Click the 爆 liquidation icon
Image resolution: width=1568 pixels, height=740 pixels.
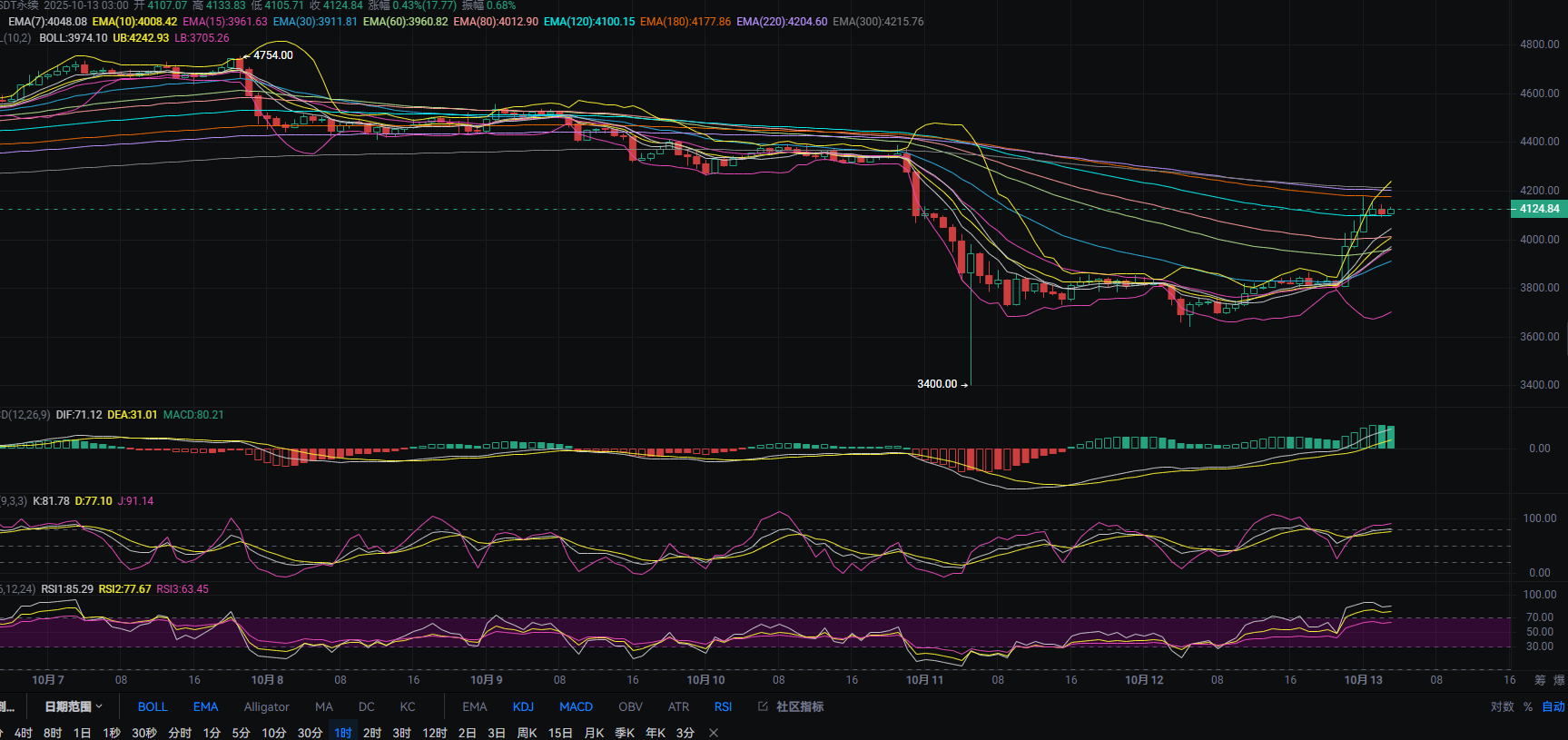click(x=1559, y=680)
